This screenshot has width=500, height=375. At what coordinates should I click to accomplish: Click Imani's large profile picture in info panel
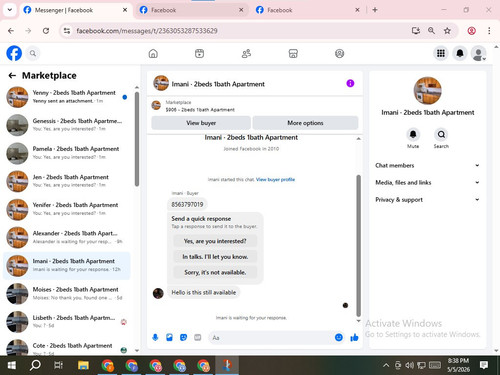pos(428,91)
